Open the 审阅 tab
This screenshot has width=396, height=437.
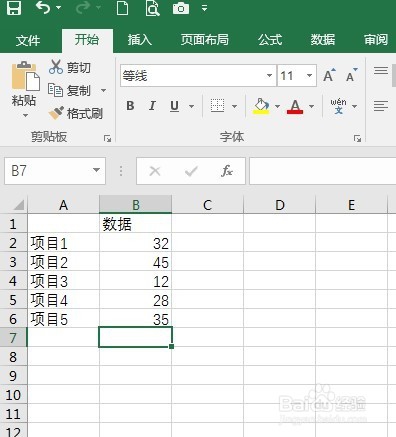376,40
